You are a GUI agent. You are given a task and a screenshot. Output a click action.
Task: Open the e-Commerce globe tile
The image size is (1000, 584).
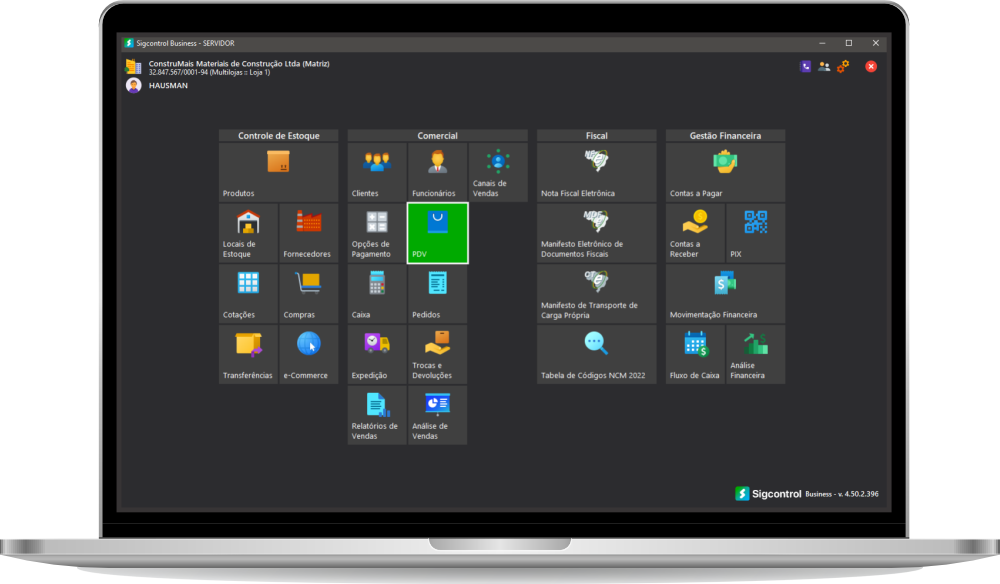point(308,354)
